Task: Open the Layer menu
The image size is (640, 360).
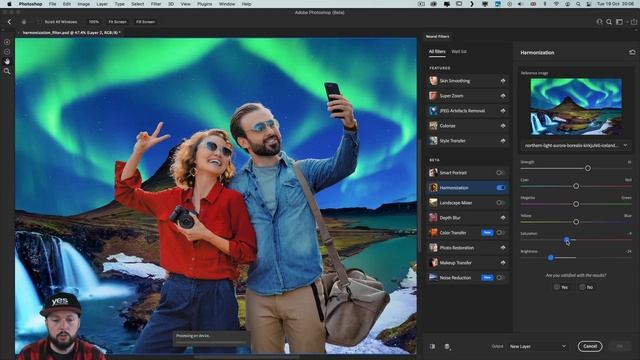Action: tap(102, 4)
